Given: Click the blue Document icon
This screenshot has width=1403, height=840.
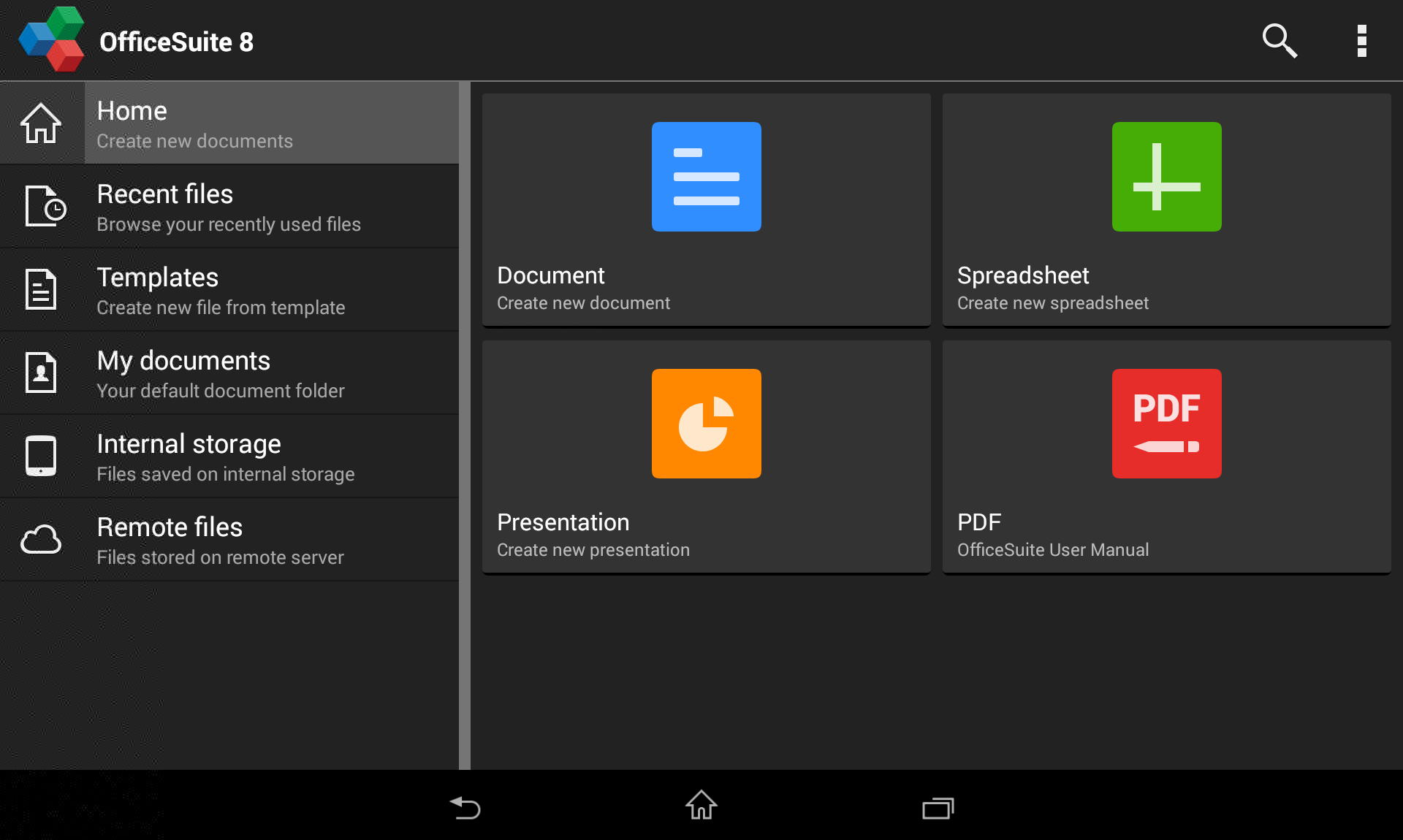Looking at the screenshot, I should 706,177.
